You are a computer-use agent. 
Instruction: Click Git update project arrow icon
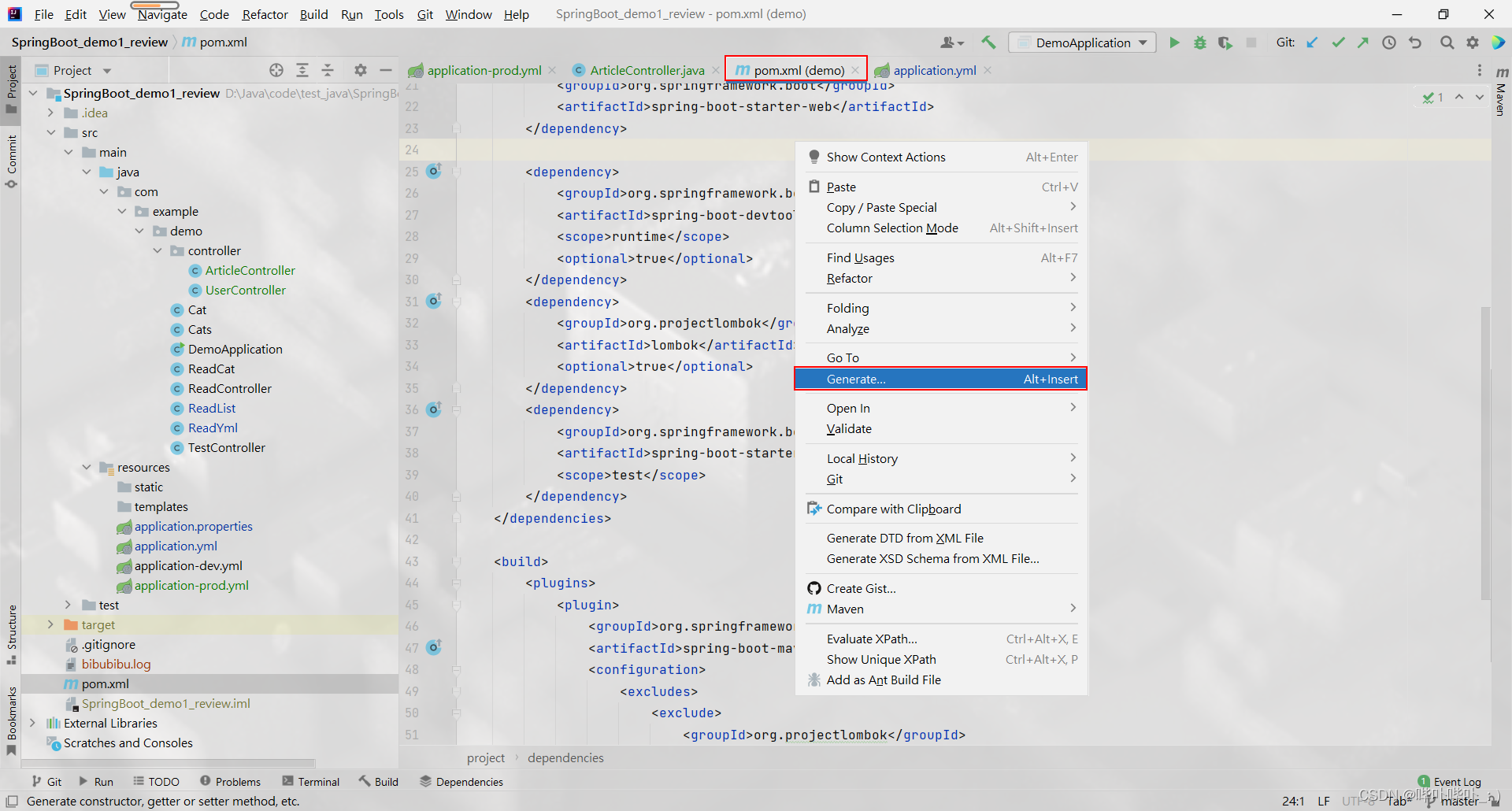tap(1312, 43)
